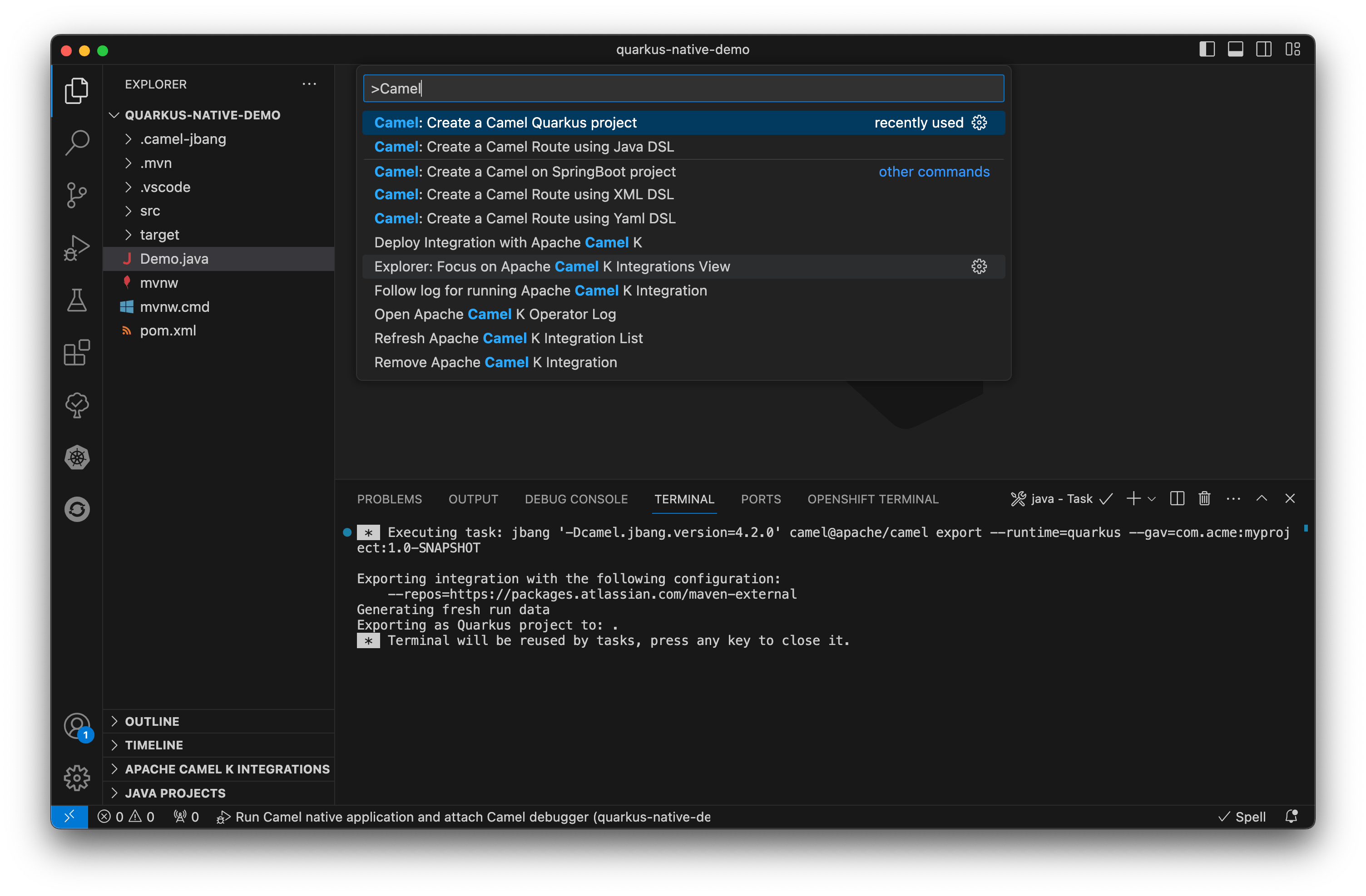Kill the active terminal with trash icon
Screen dimensions: 1366x896
coord(1204,498)
